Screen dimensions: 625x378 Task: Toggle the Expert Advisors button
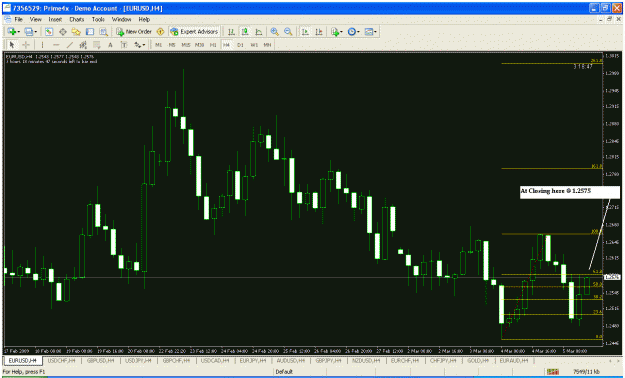tap(194, 32)
